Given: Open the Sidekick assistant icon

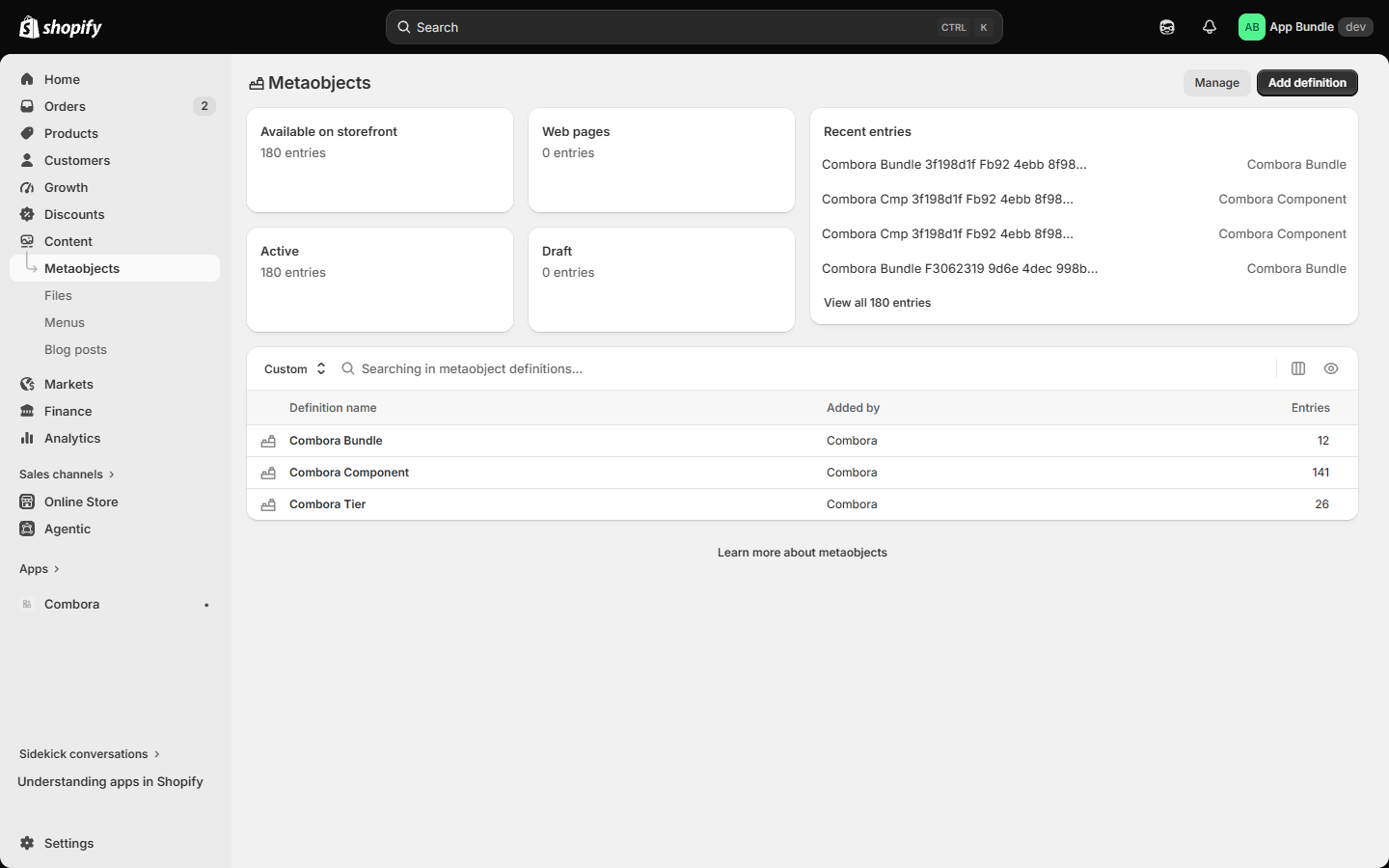Looking at the screenshot, I should [x=1167, y=27].
